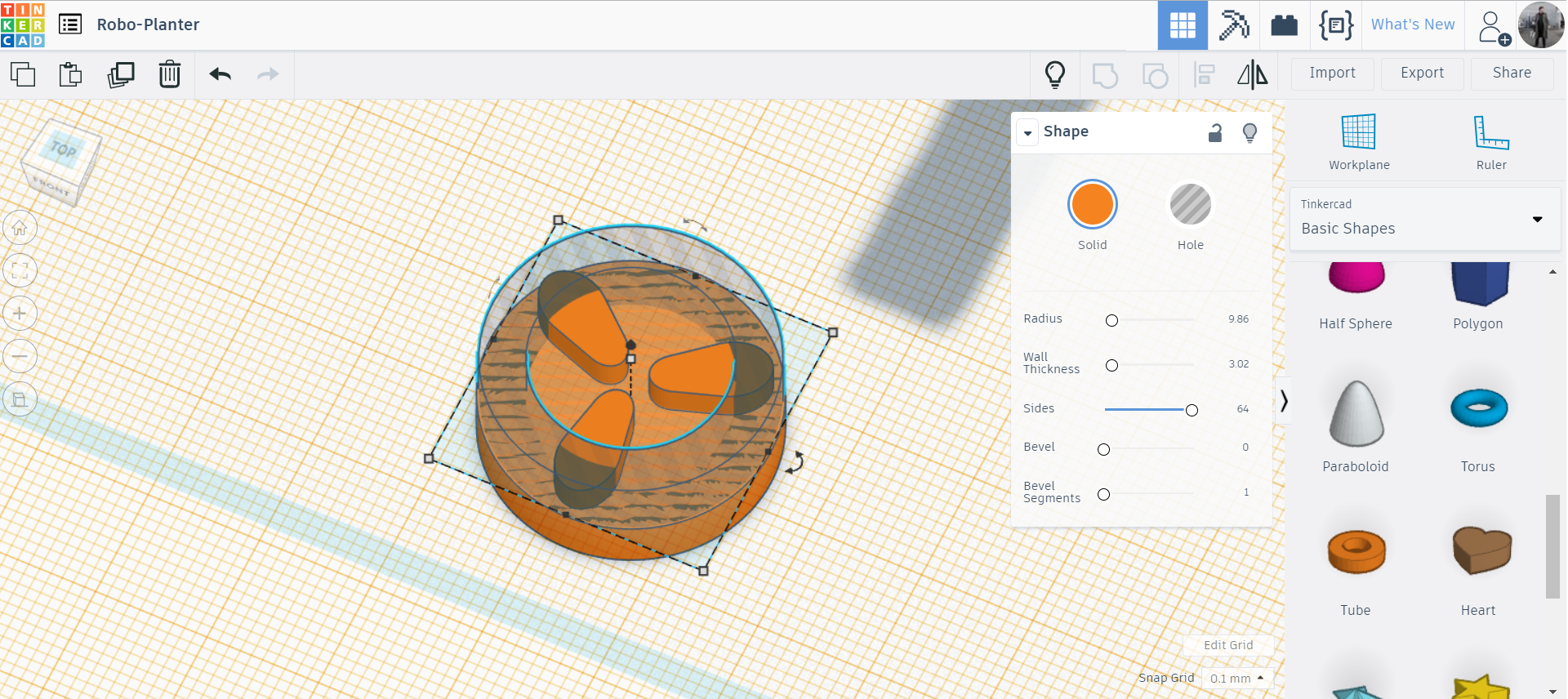1568x699 pixels.
Task: Click the Radius value 9.86
Action: (1238, 319)
